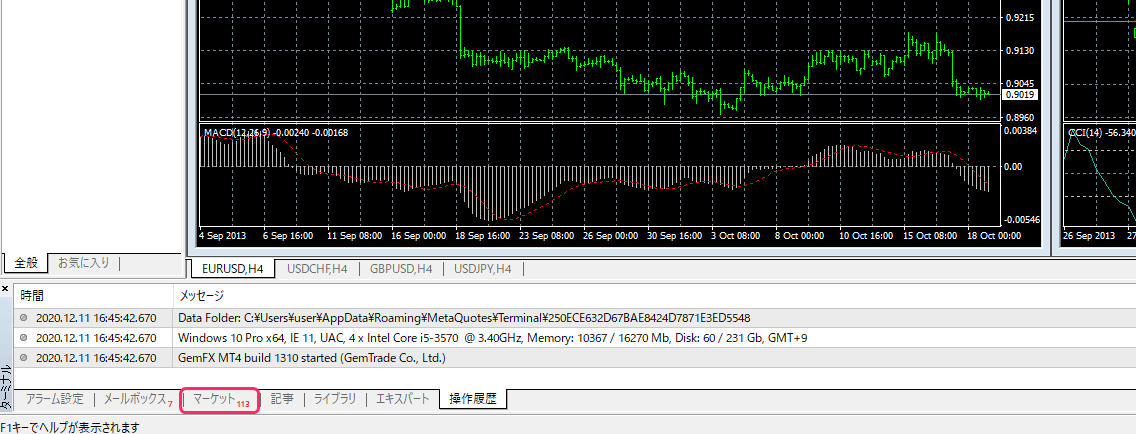
Task: Click the info icon of the Data Folder log entry
Action: pos(24,318)
